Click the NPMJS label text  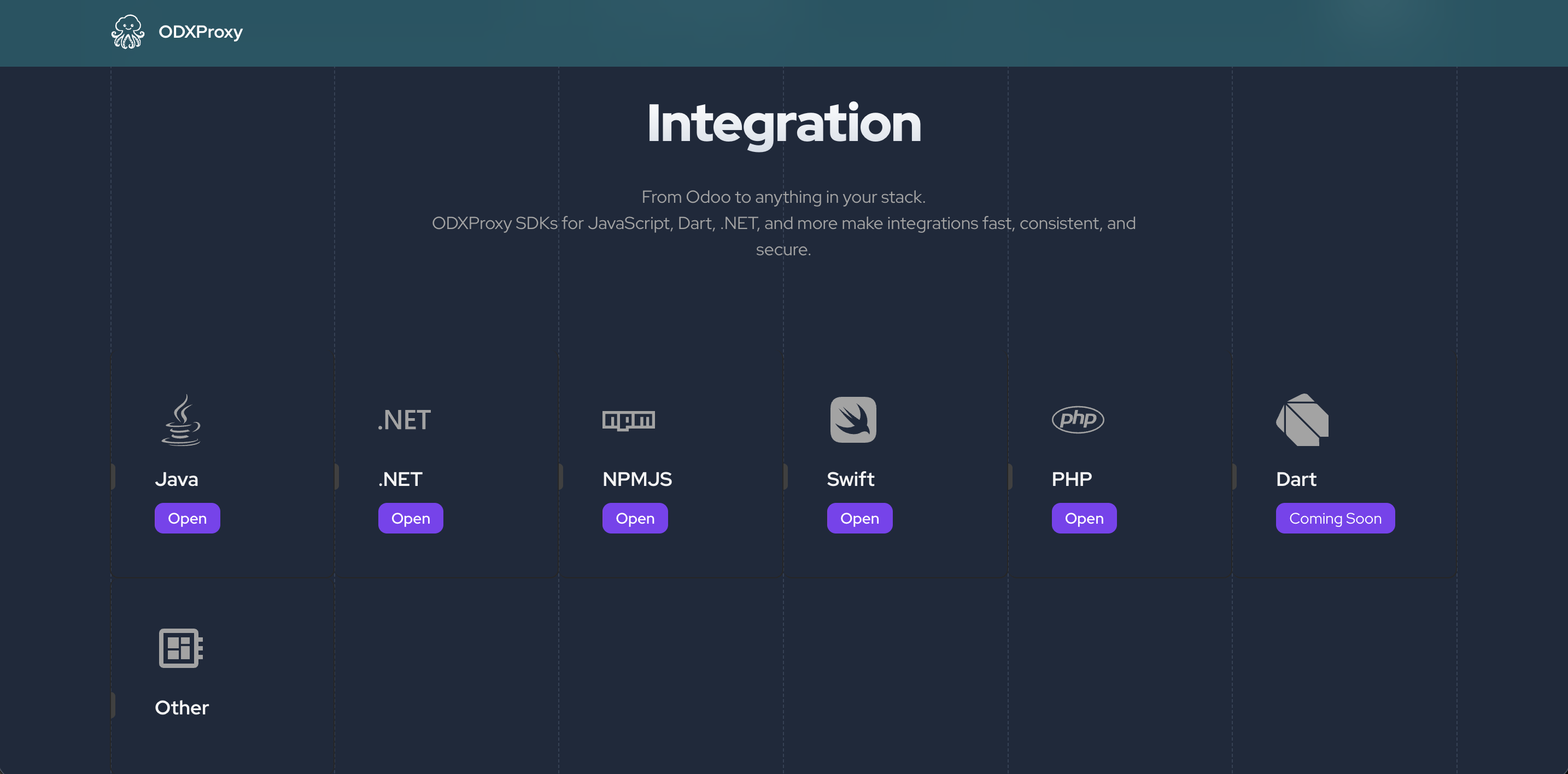click(637, 479)
